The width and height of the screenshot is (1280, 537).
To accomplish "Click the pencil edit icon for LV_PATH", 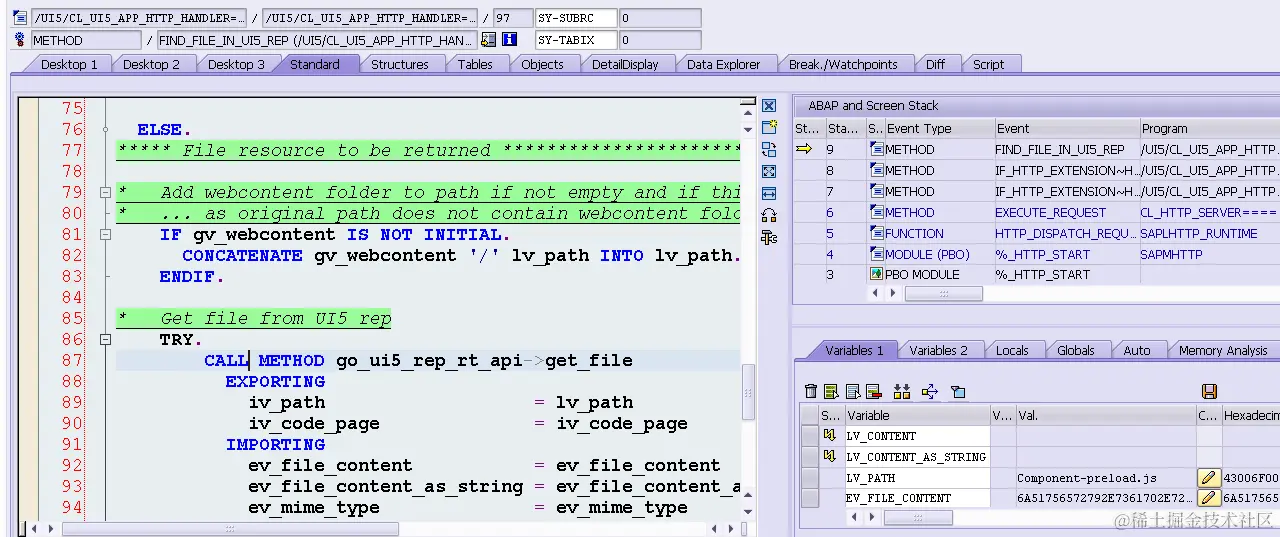I will (1209, 478).
